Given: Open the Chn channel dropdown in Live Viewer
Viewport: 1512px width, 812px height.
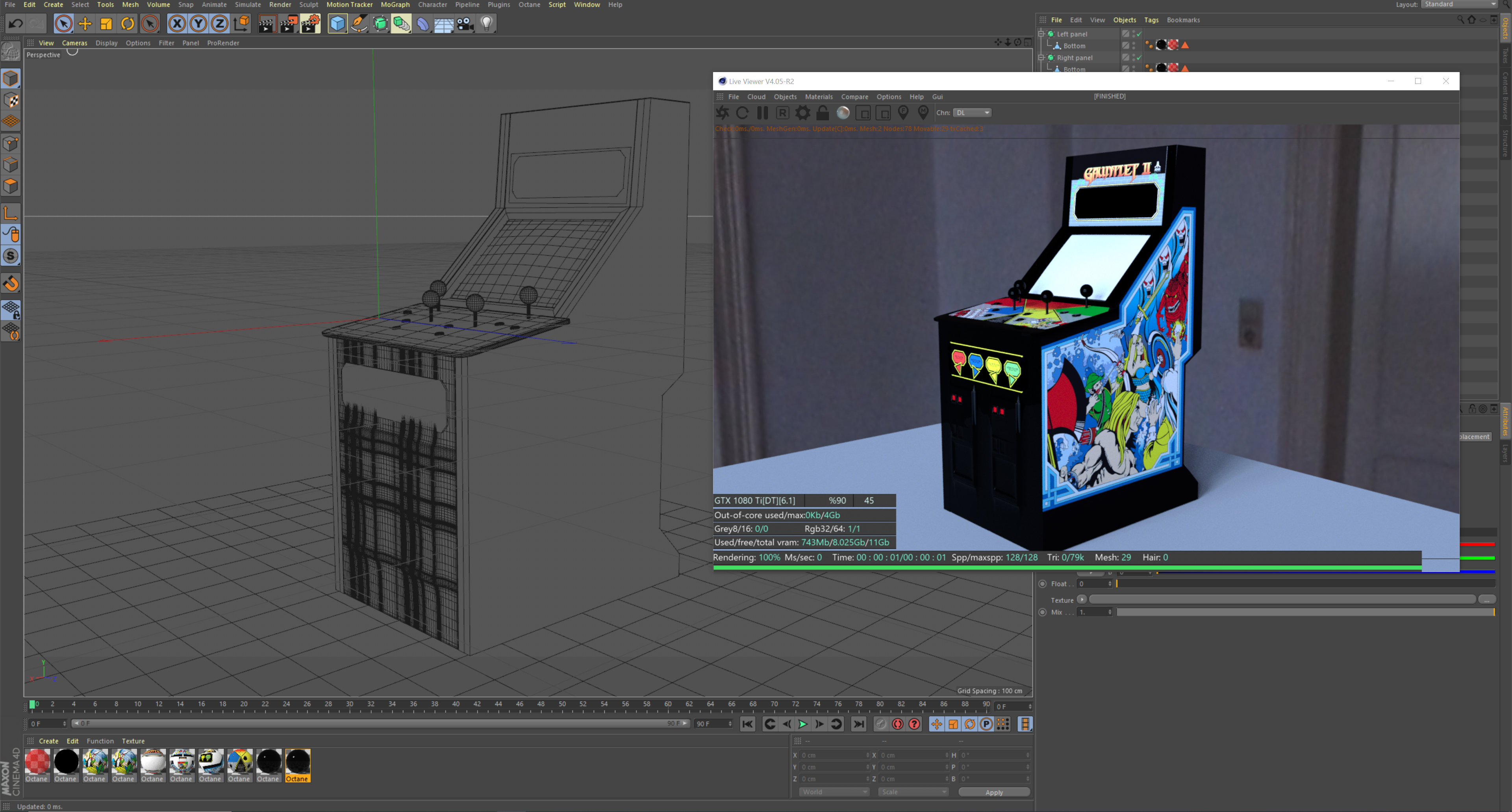Looking at the screenshot, I should click(x=973, y=113).
